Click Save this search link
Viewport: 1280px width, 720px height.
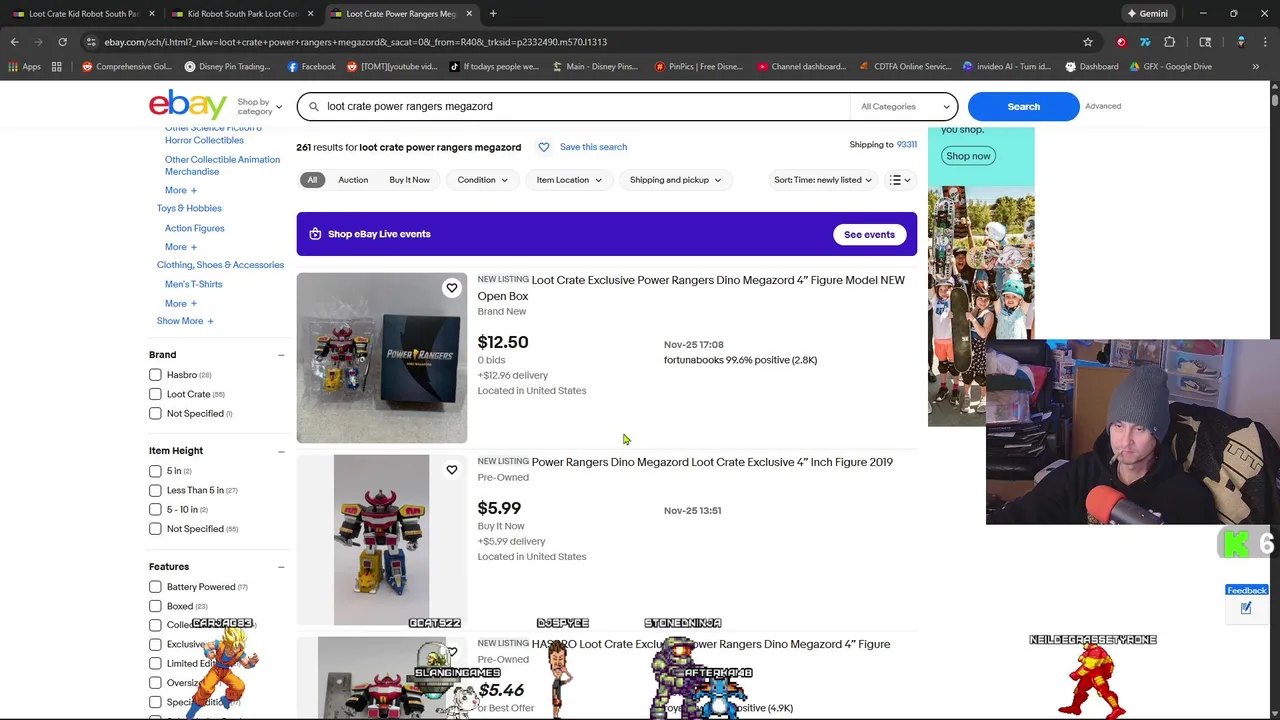(x=593, y=147)
